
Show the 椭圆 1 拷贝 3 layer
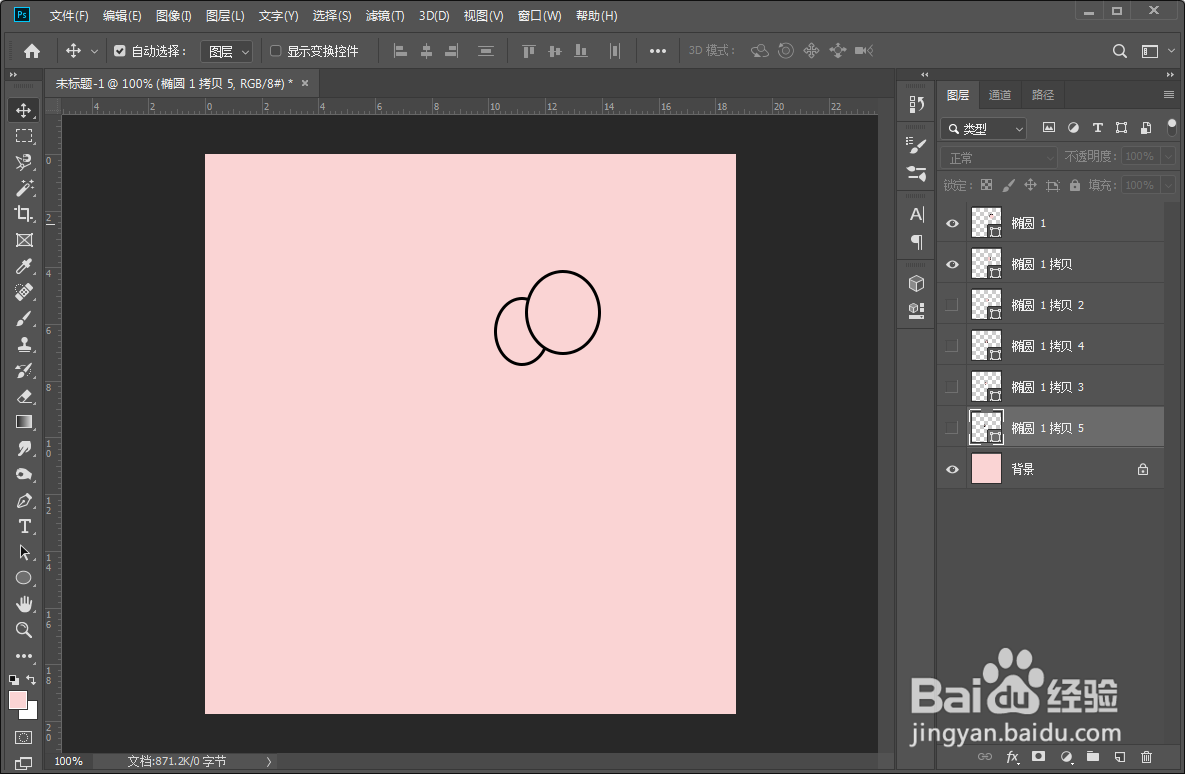[952, 386]
